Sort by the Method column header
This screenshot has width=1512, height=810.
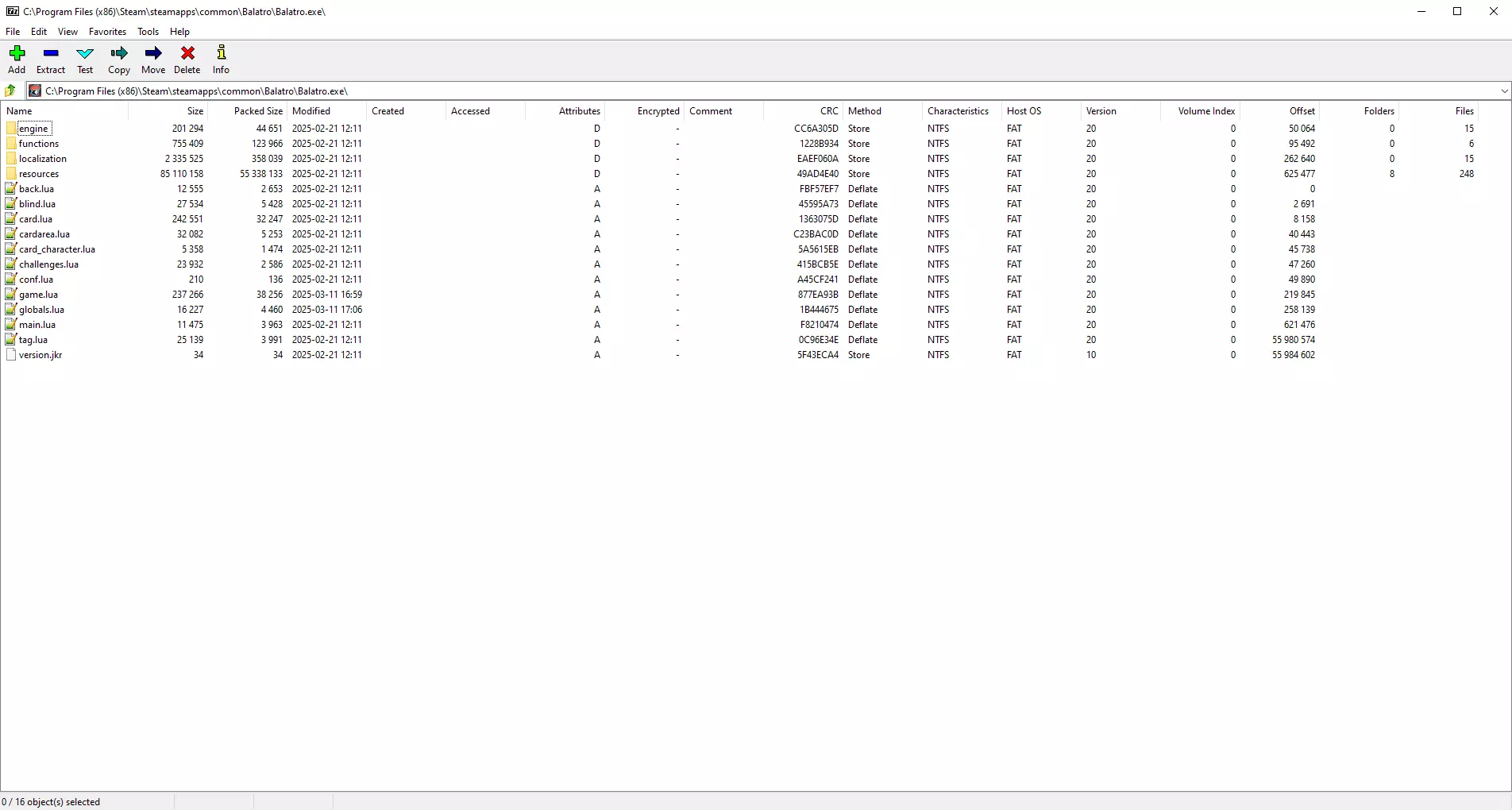(x=882, y=111)
